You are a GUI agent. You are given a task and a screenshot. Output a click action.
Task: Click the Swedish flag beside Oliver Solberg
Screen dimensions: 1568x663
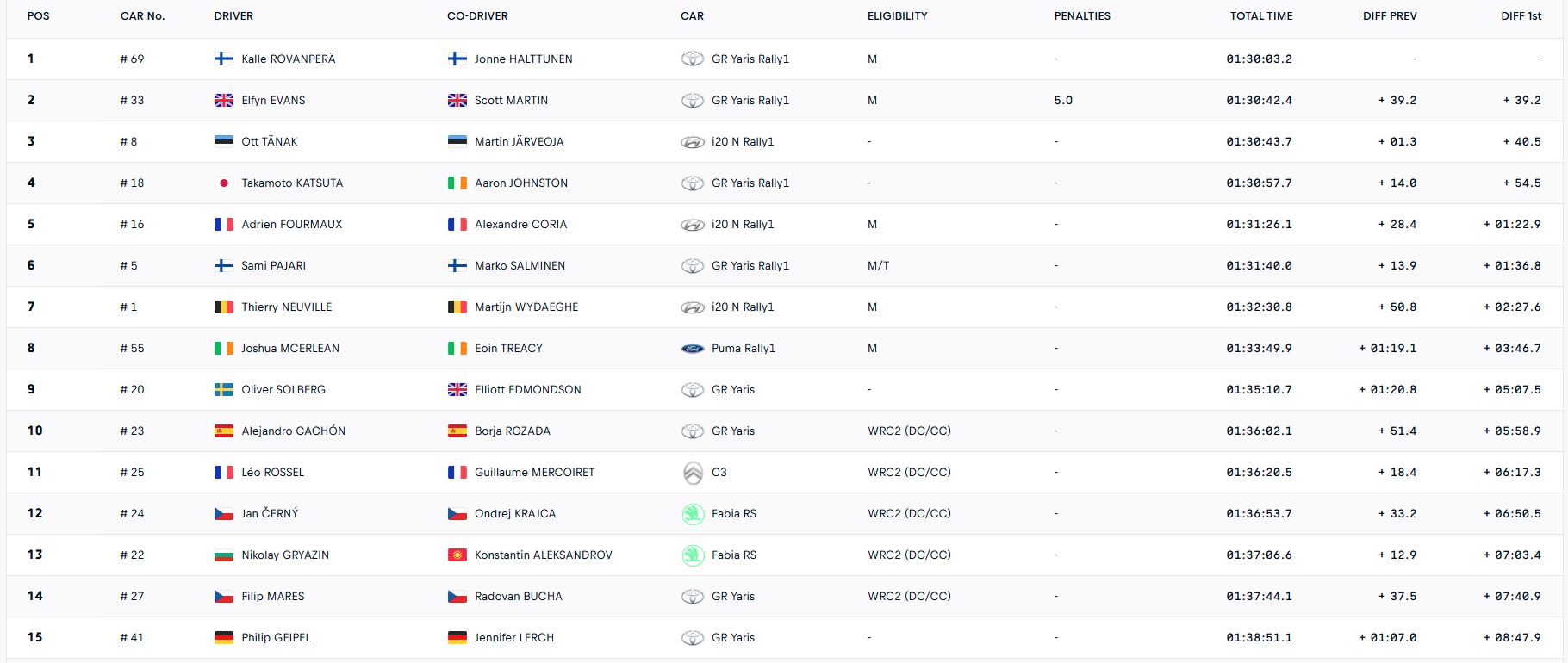pos(223,390)
